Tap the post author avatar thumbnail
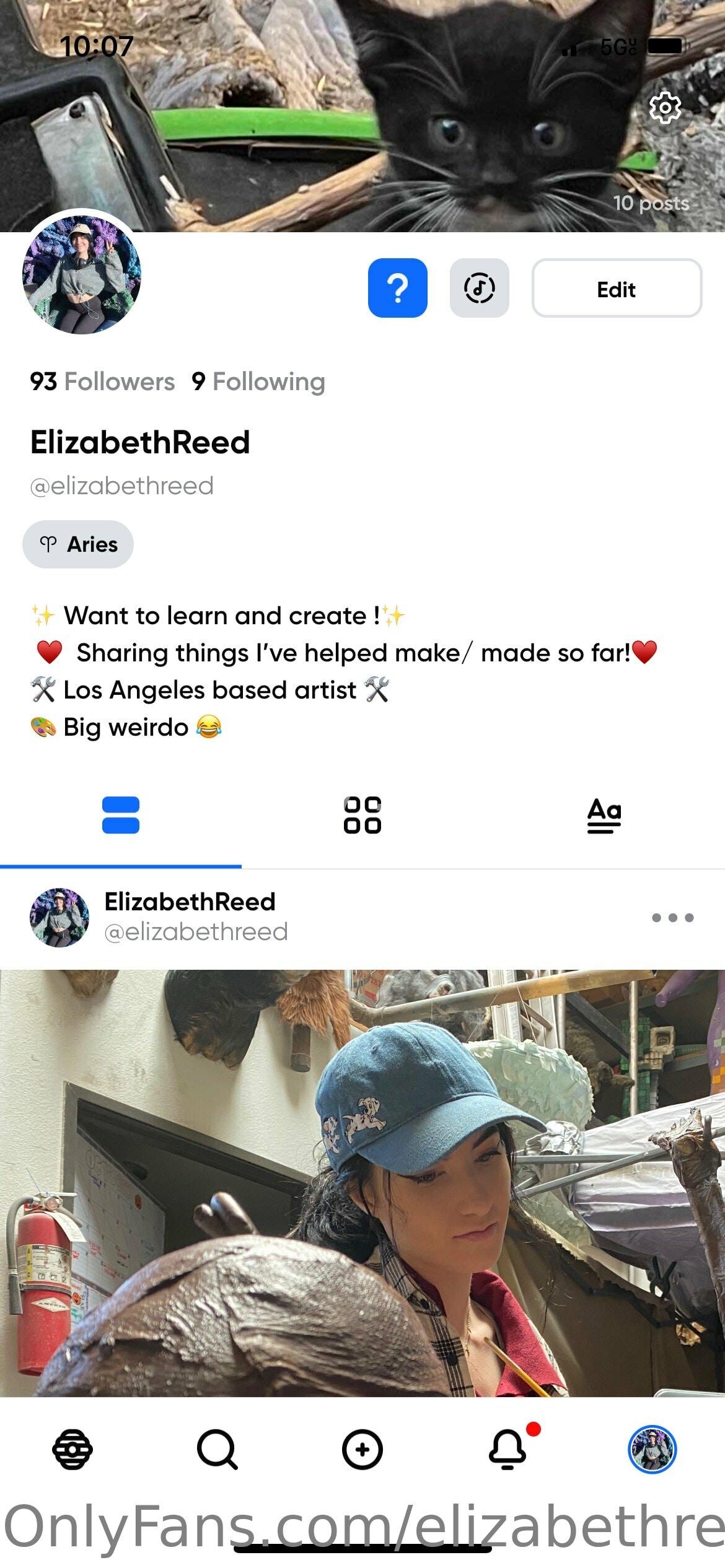 (59, 918)
